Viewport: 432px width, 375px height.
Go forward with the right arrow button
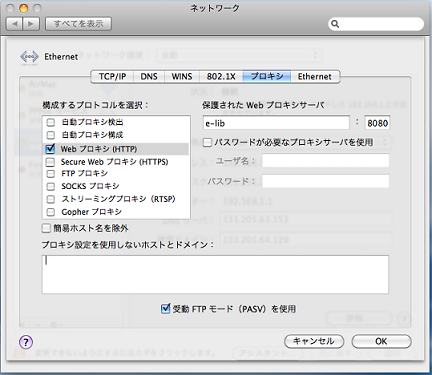(x=31, y=24)
